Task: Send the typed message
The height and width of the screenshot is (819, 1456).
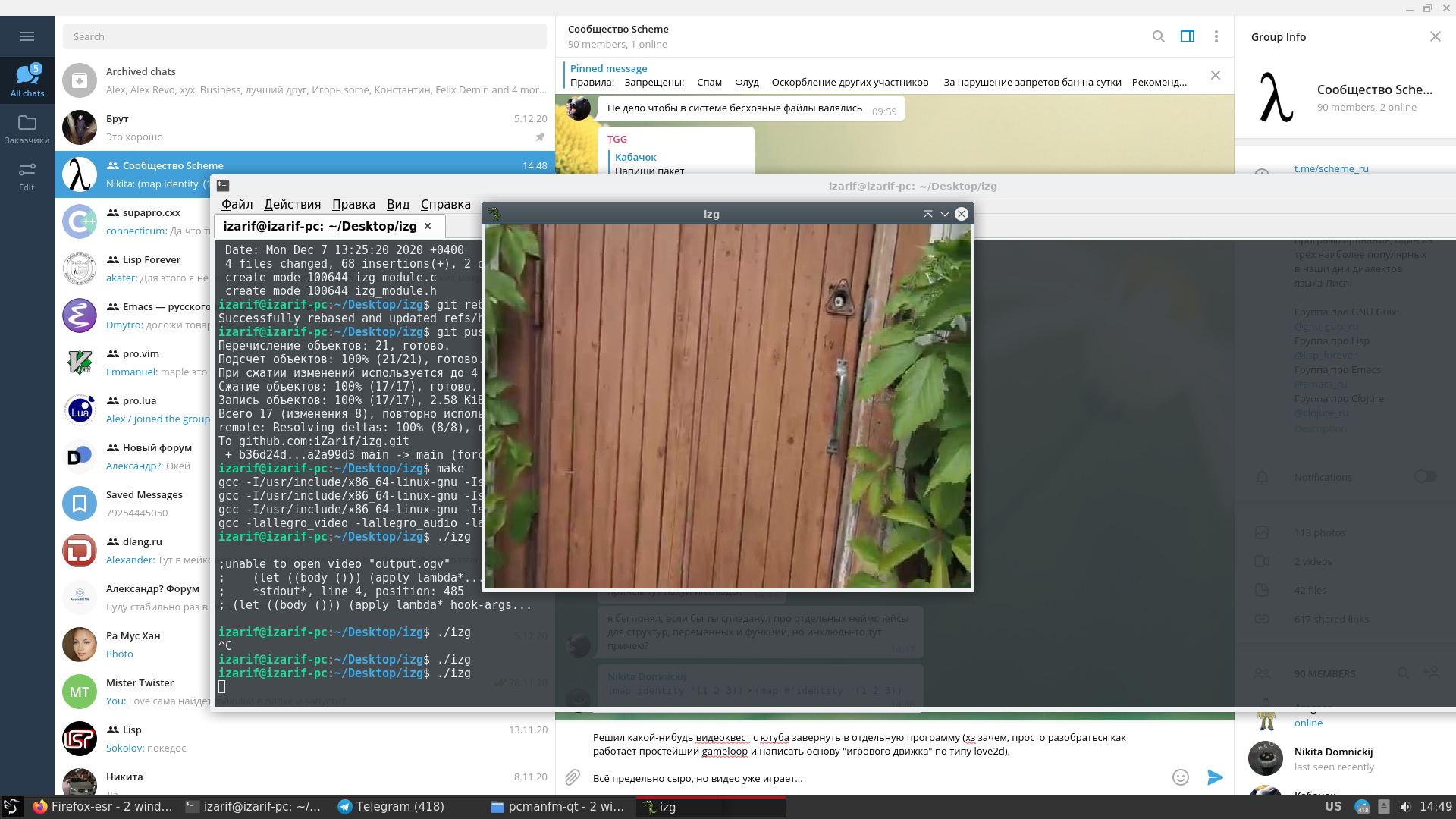Action: coord(1215,777)
